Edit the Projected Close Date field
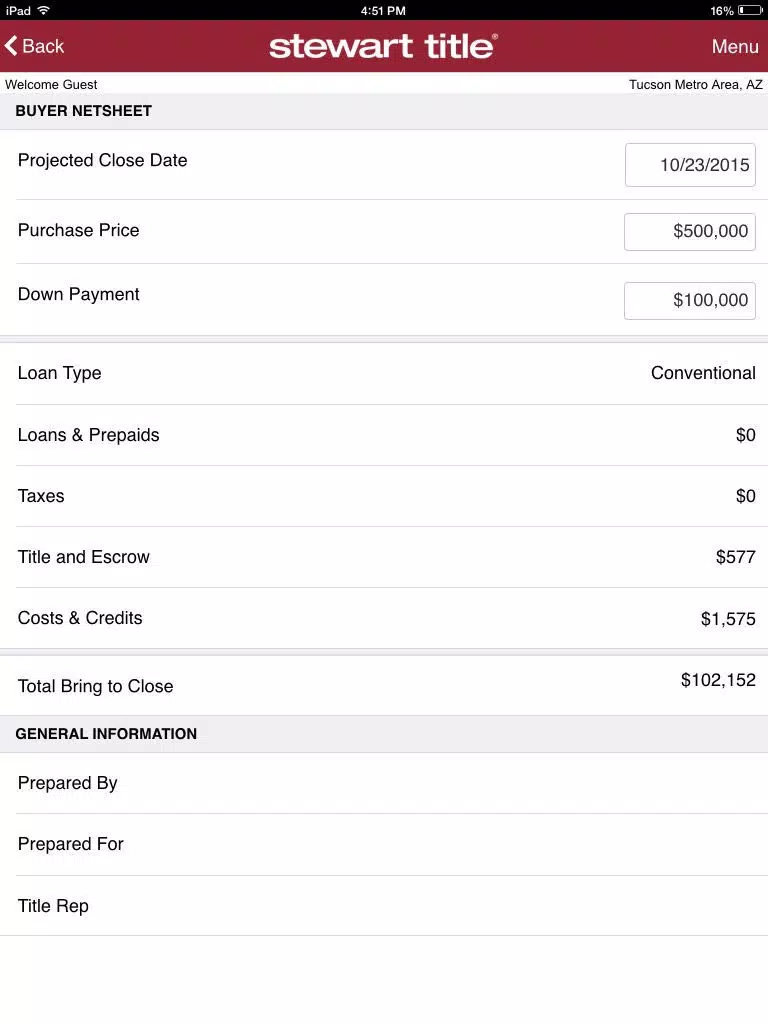Image resolution: width=768 pixels, height=1024 pixels. (690, 165)
